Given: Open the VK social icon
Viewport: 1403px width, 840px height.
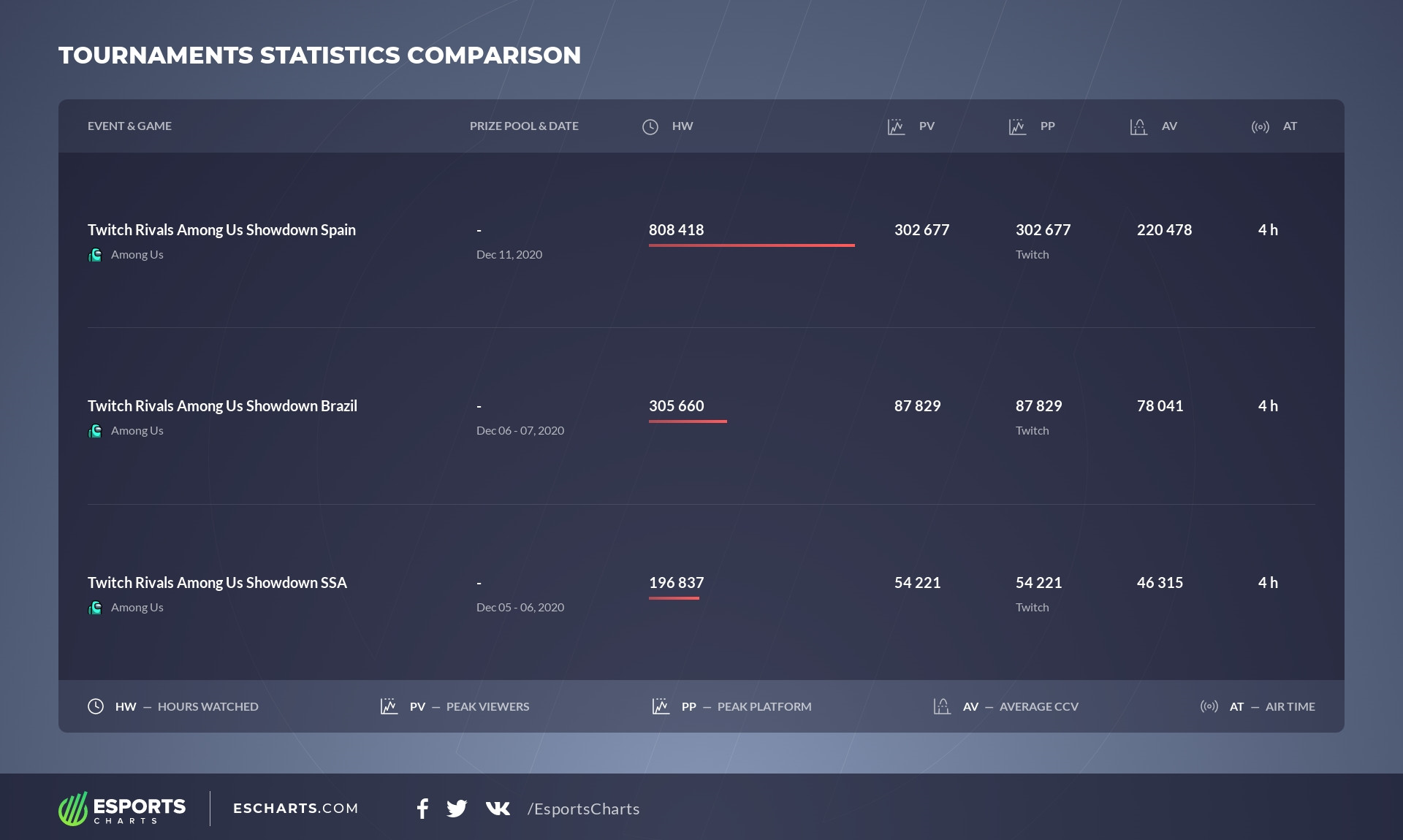Looking at the screenshot, I should click(498, 808).
